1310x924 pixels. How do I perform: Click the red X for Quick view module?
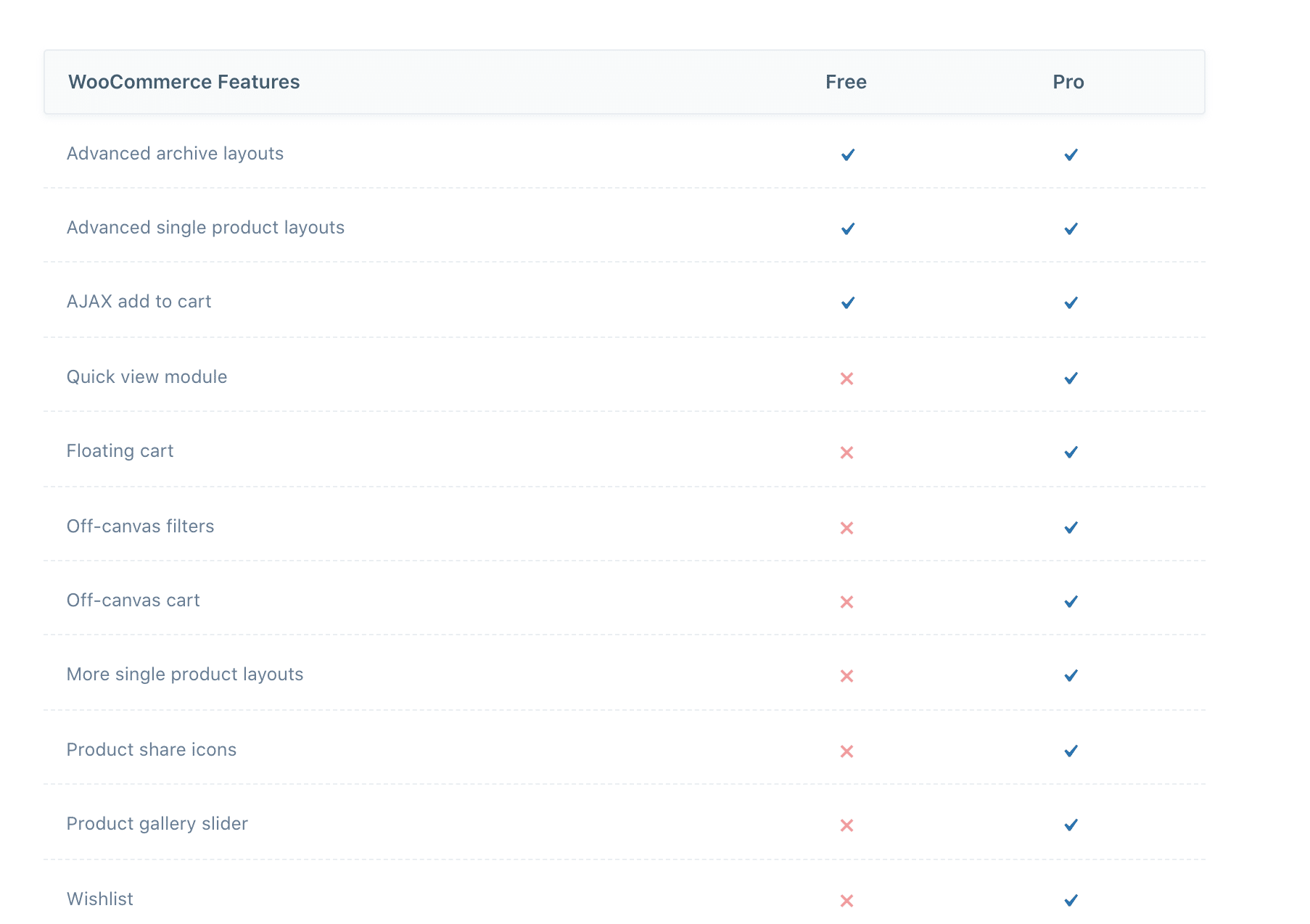[x=846, y=379]
